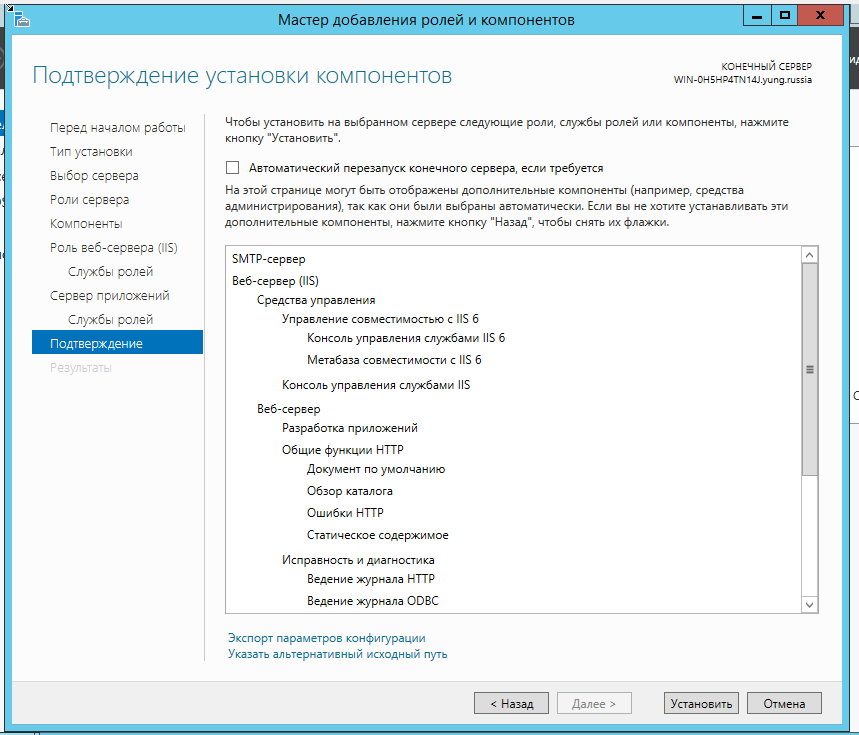Select 'Управление совместимостью с IIS 6' entry
Viewport: 859px width, 735px height.
tap(380, 319)
